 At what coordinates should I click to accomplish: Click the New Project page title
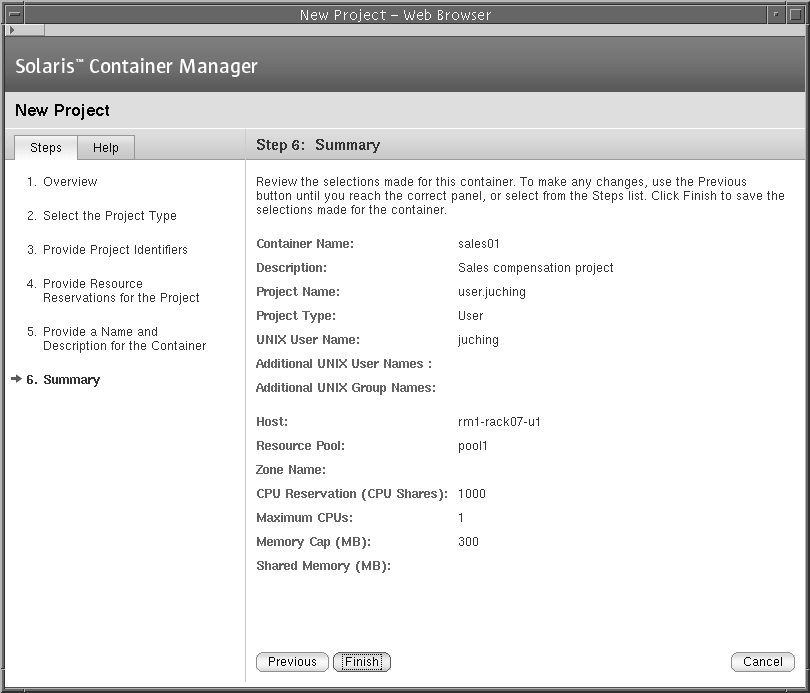click(62, 111)
